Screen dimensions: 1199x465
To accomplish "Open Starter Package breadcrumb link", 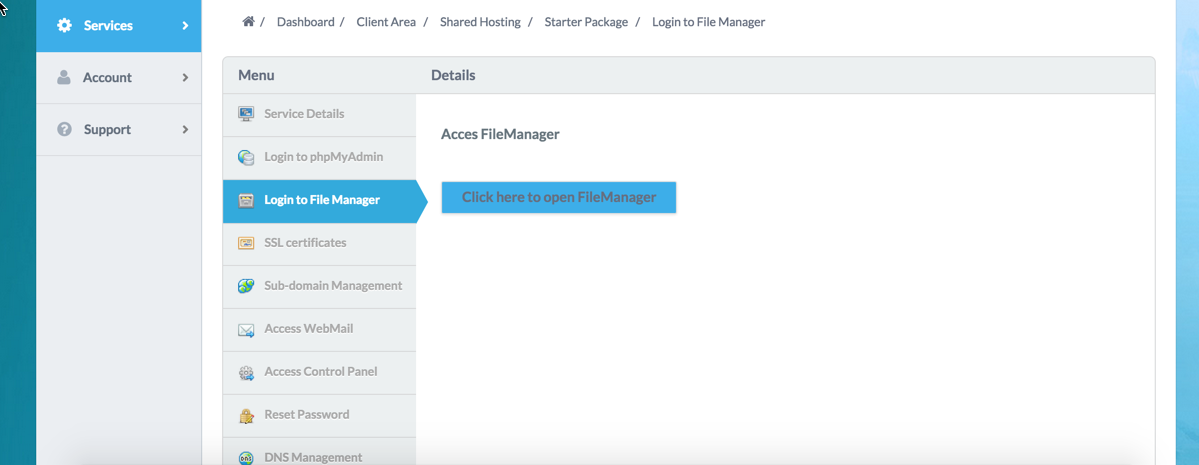I will [586, 22].
